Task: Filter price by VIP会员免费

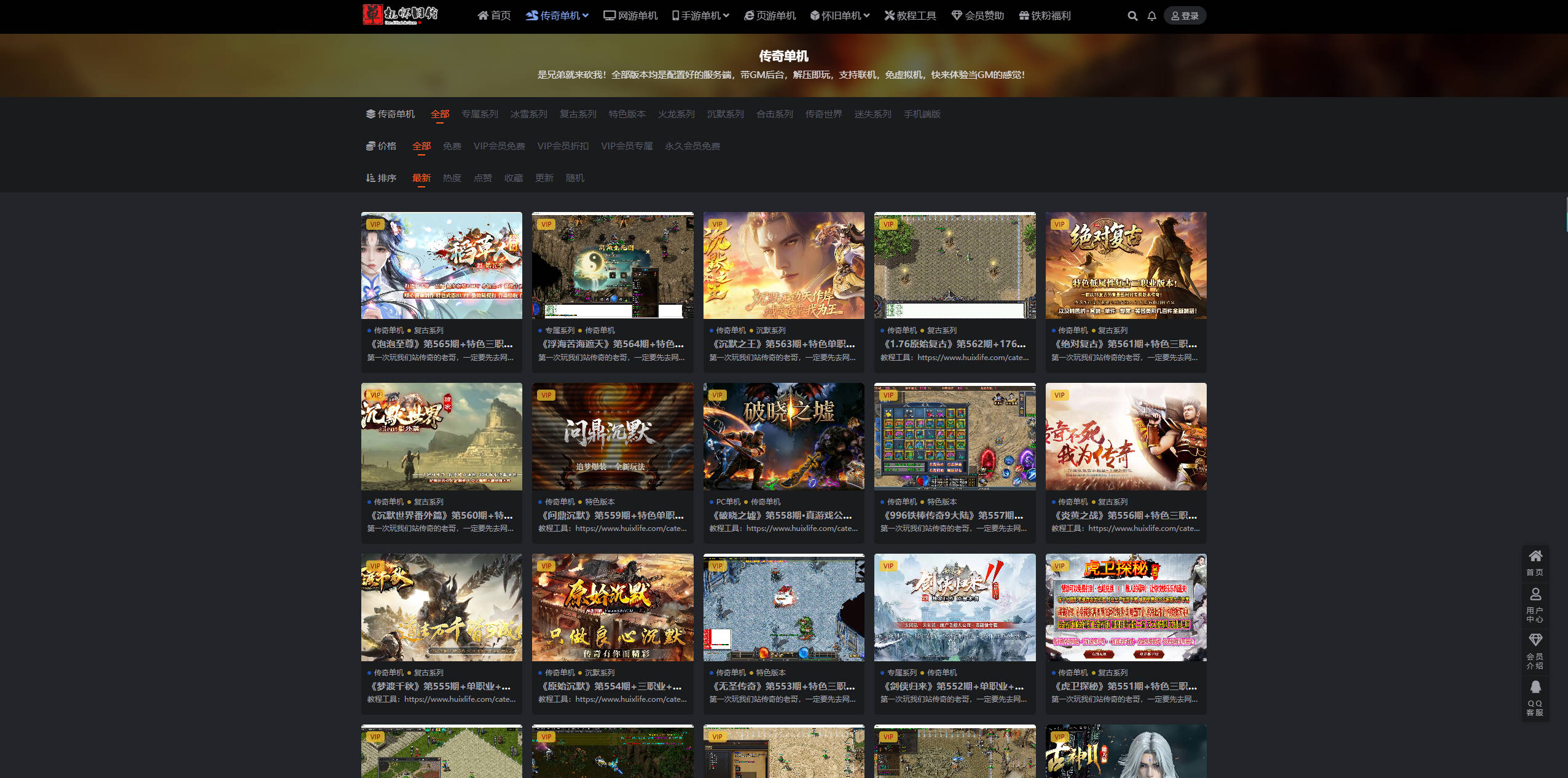Action: click(x=500, y=146)
